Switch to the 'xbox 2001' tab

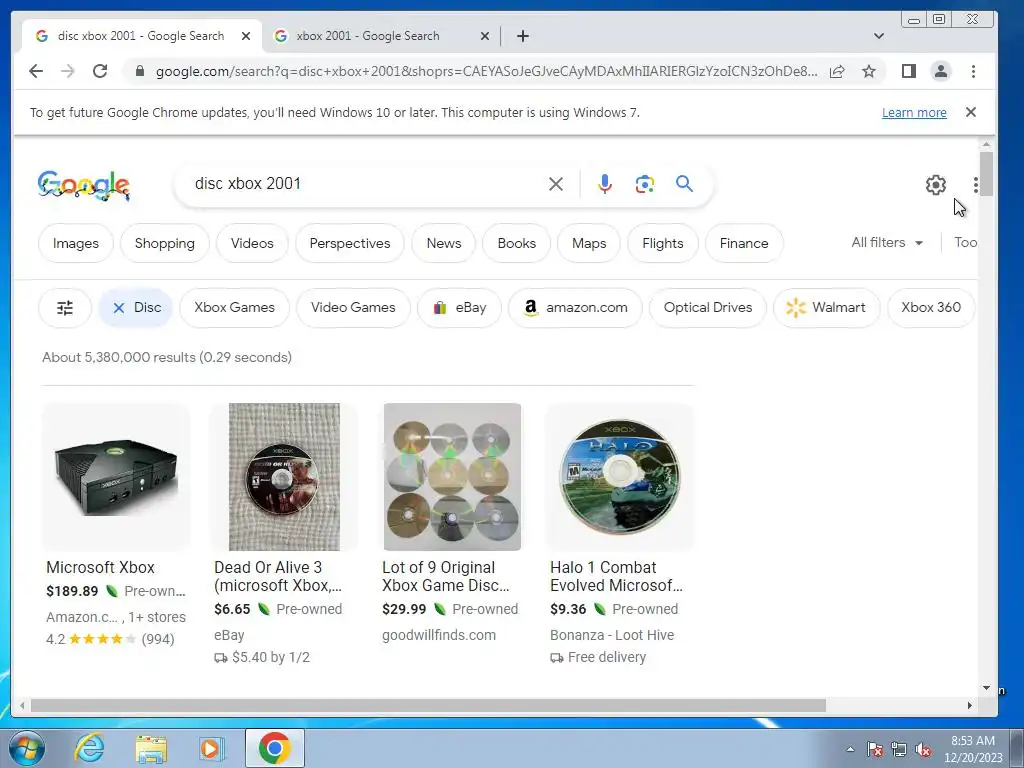tap(381, 36)
